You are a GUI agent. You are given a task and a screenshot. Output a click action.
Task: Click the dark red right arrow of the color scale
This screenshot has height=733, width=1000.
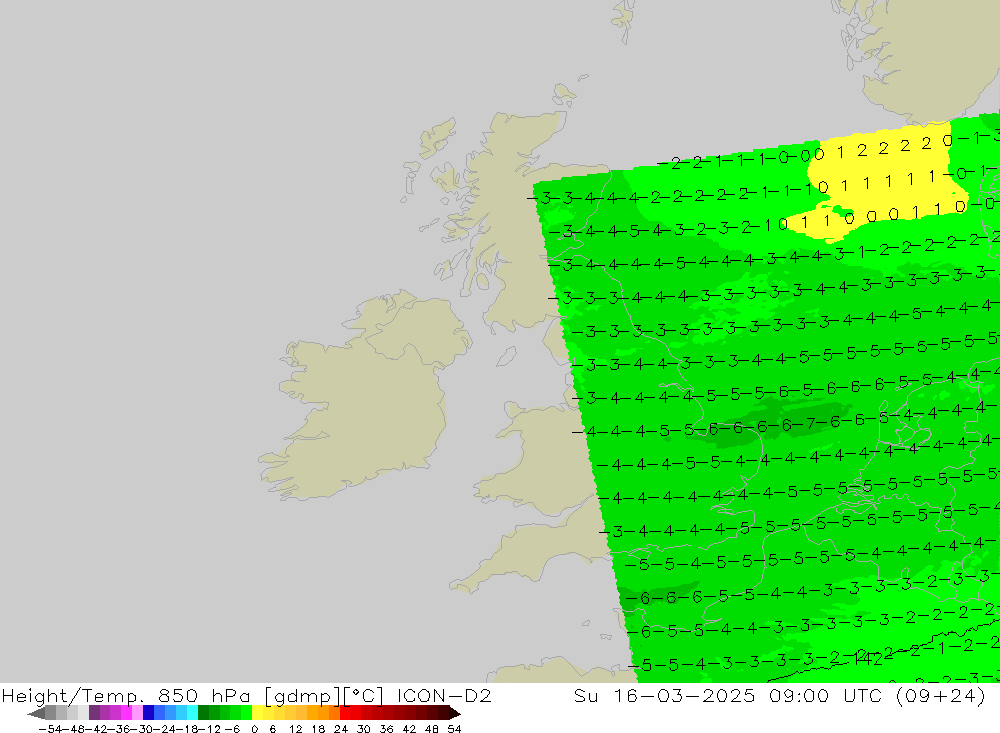pos(455,713)
